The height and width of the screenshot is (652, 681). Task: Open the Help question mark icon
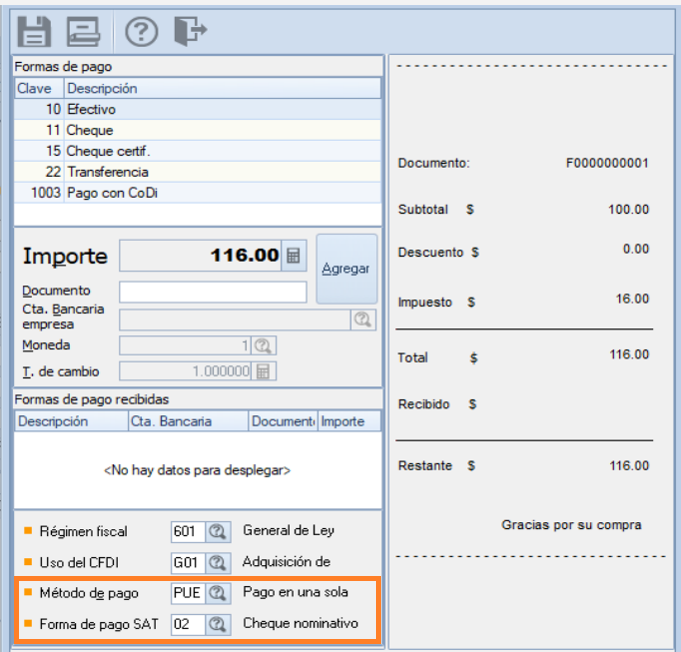point(141,31)
